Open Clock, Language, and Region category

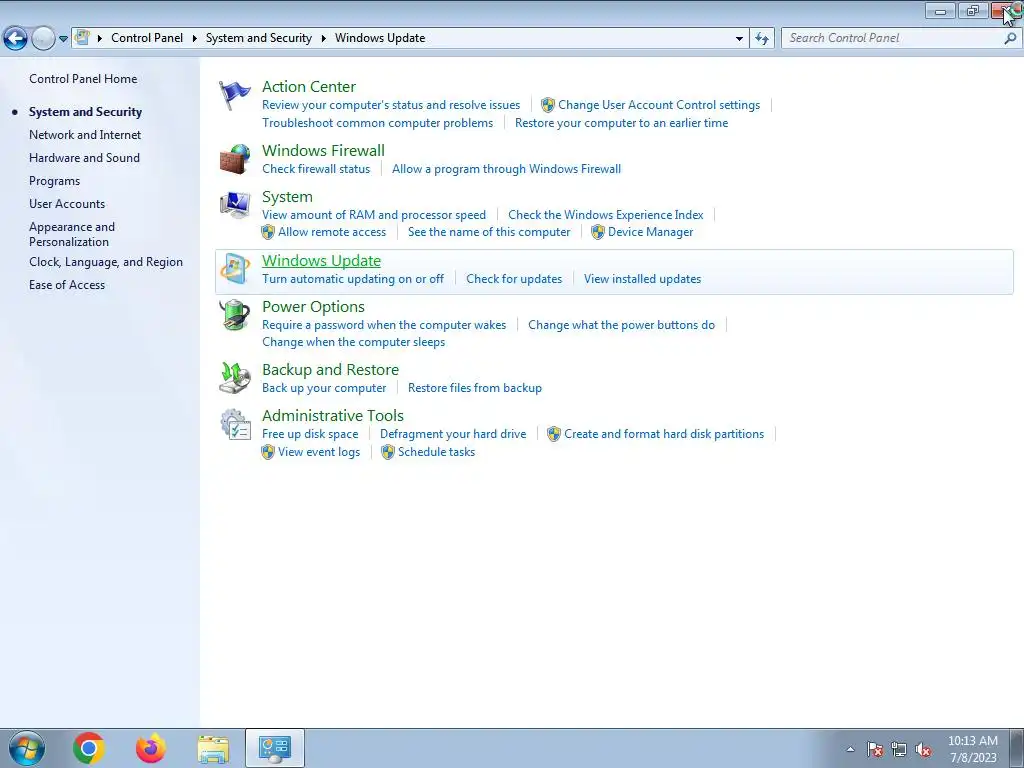coord(106,262)
